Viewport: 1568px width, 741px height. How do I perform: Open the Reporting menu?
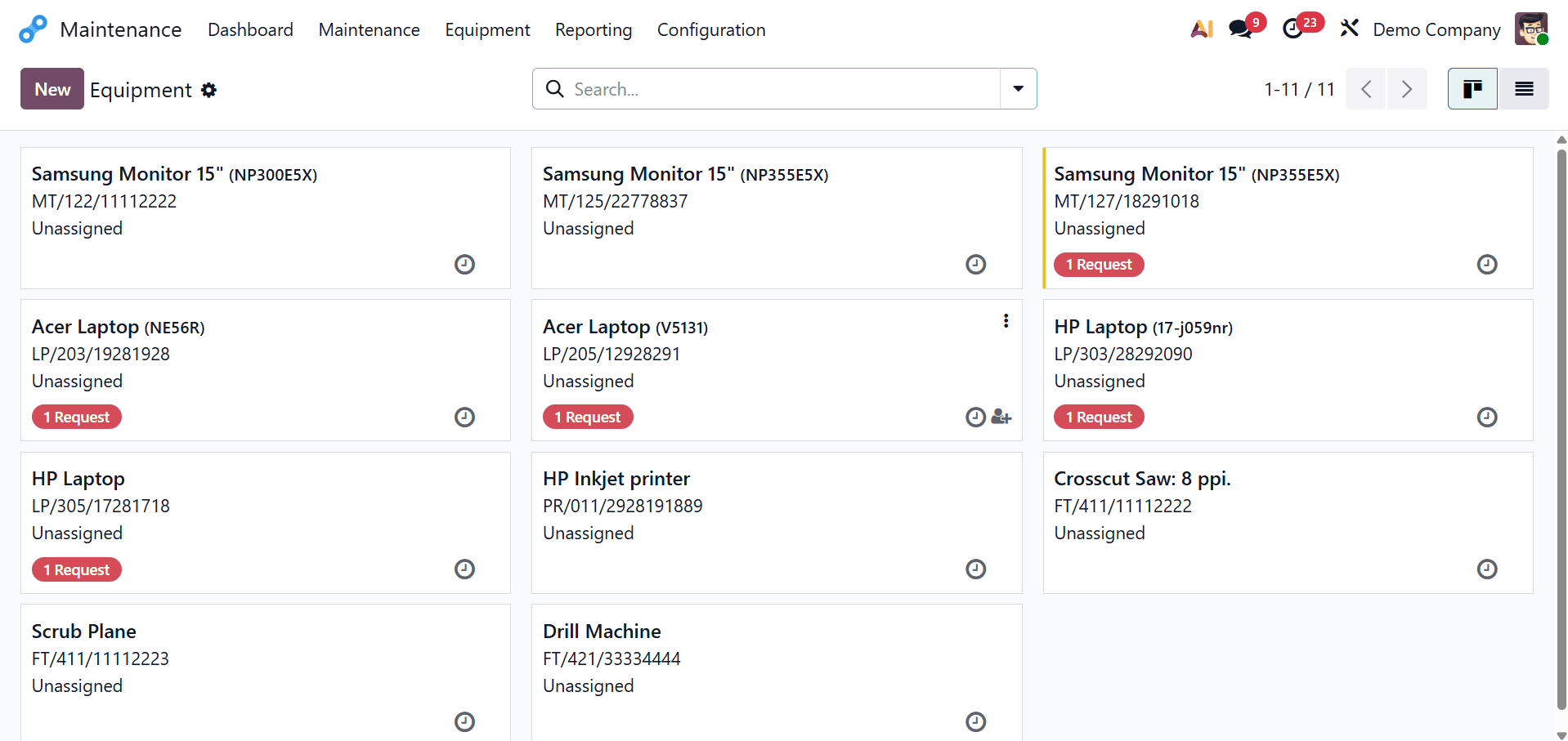click(594, 29)
